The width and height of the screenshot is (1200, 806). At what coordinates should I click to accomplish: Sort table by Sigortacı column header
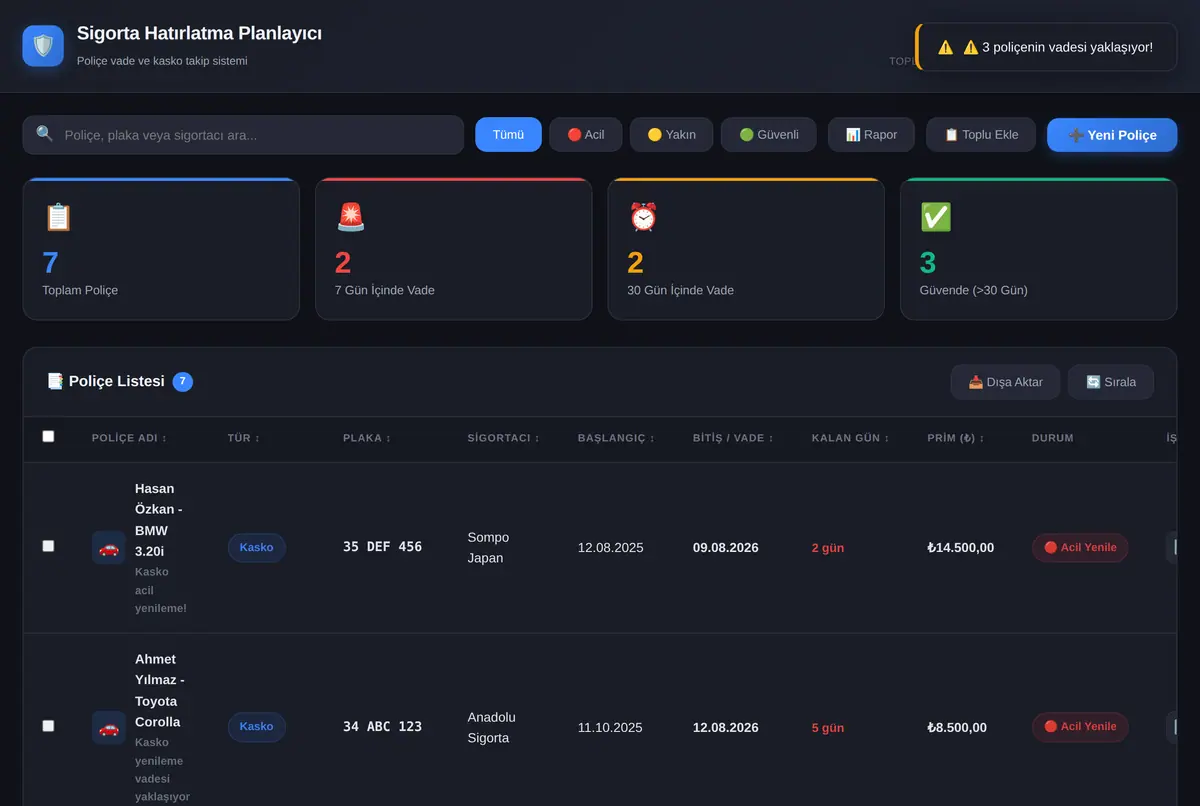click(x=503, y=438)
